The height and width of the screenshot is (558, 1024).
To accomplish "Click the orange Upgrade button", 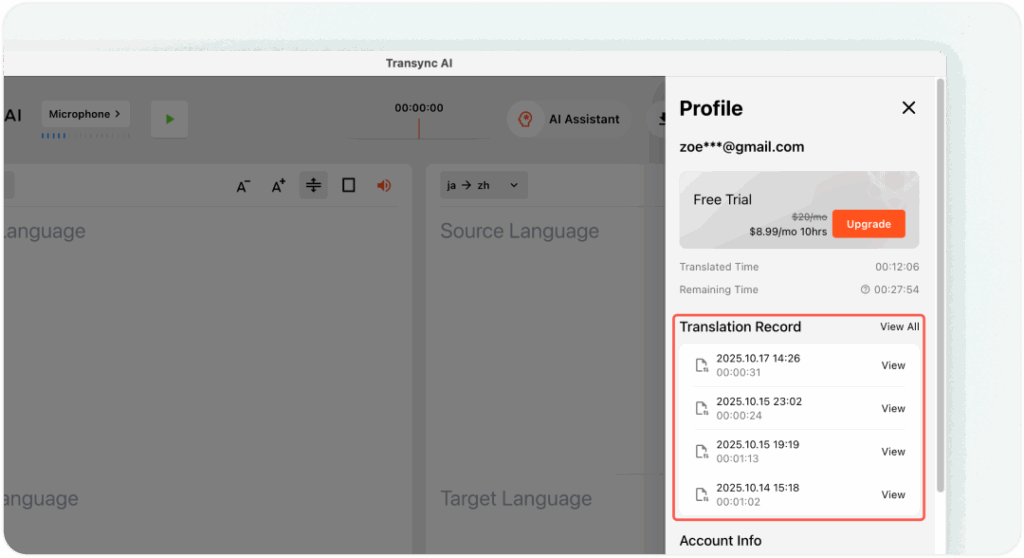I will (868, 224).
